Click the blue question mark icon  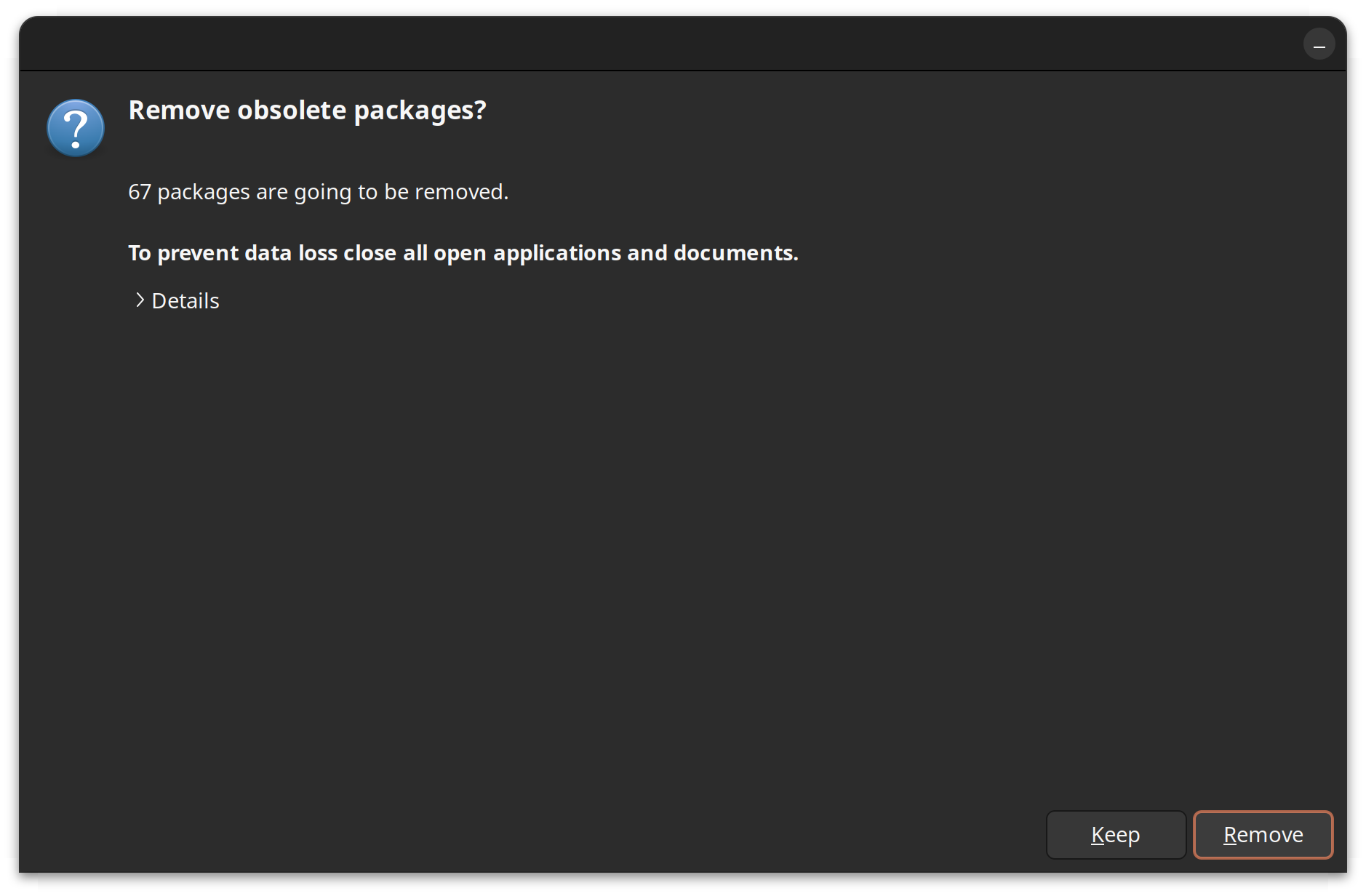(x=76, y=128)
